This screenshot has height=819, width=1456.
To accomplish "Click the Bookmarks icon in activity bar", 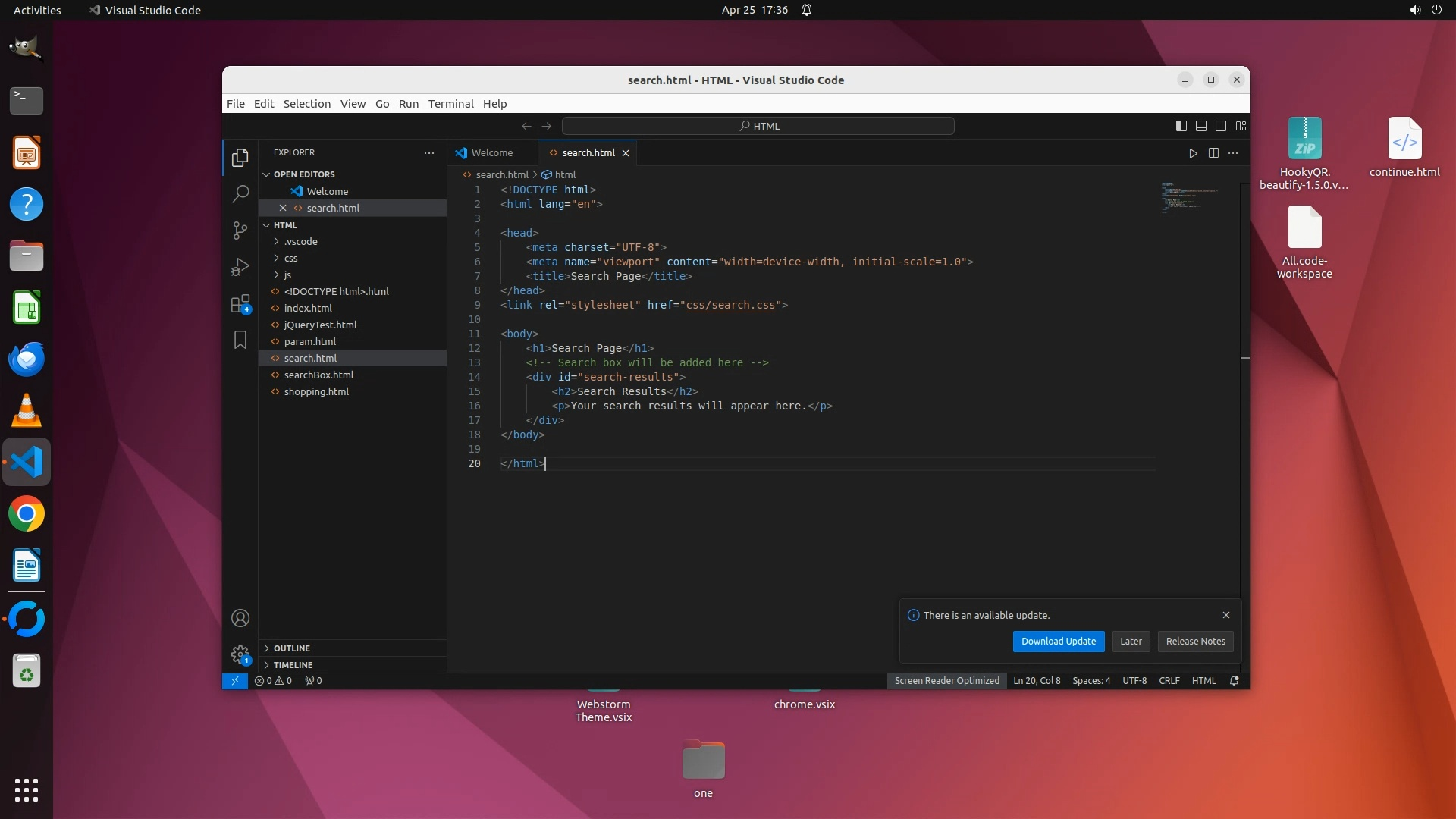I will [240, 340].
